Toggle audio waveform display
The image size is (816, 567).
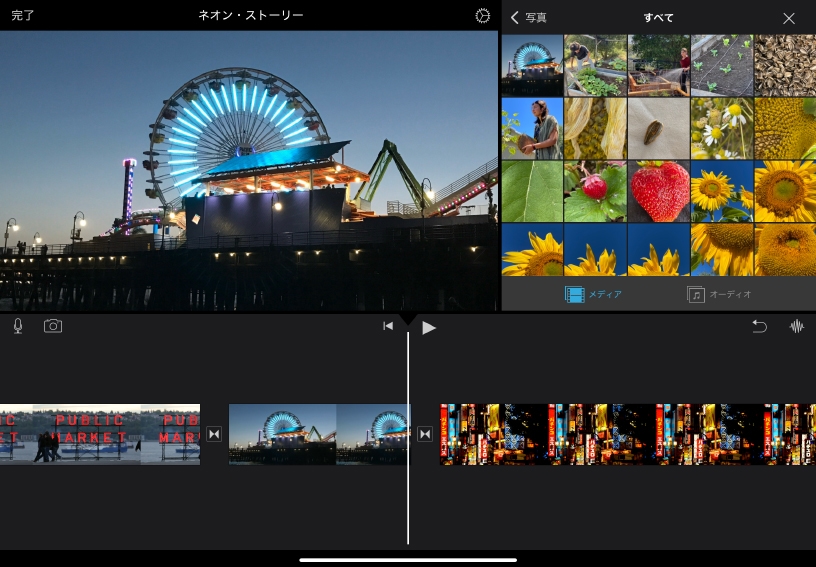pyautogui.click(x=797, y=326)
